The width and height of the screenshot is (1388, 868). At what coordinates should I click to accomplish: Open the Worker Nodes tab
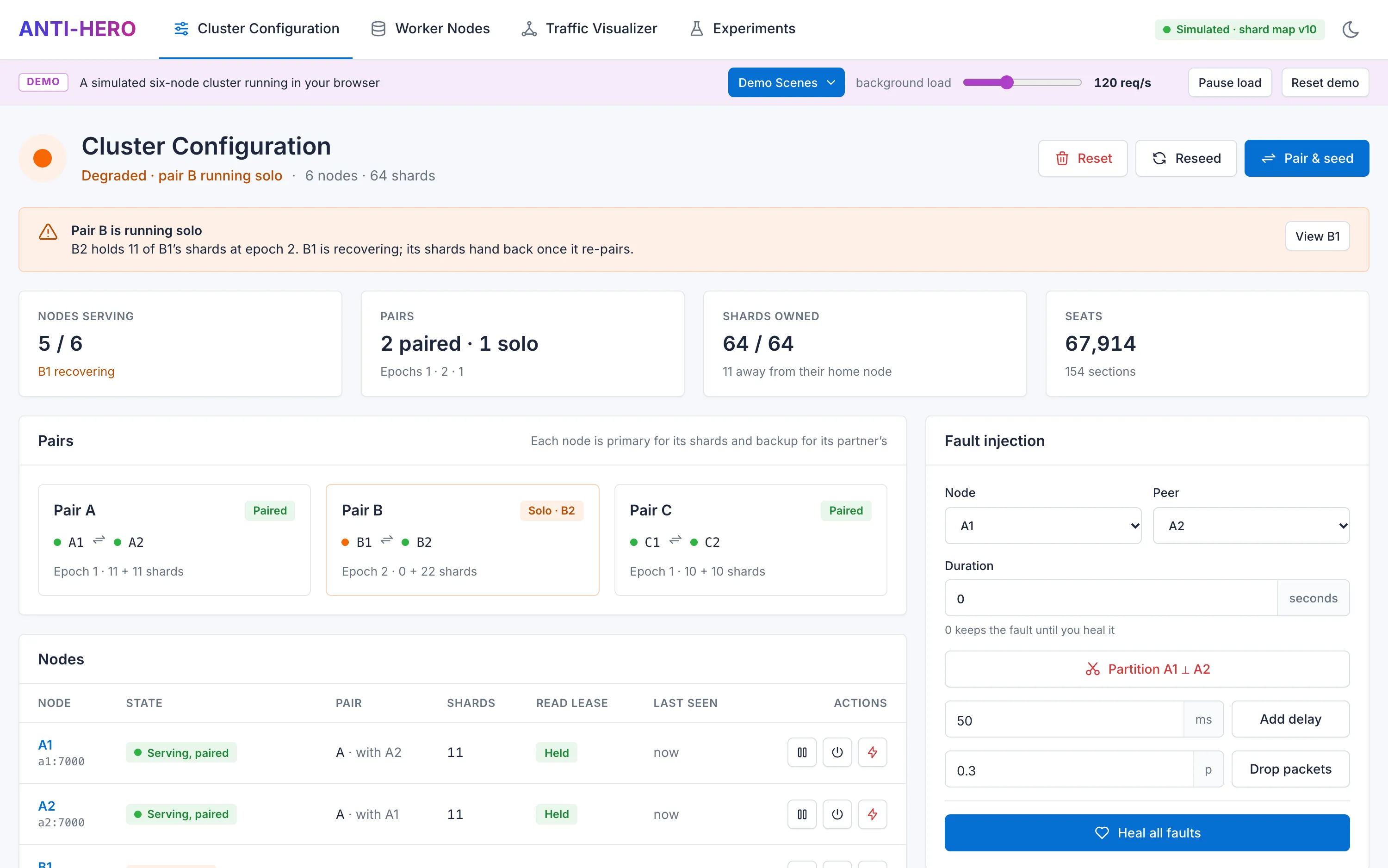430,29
